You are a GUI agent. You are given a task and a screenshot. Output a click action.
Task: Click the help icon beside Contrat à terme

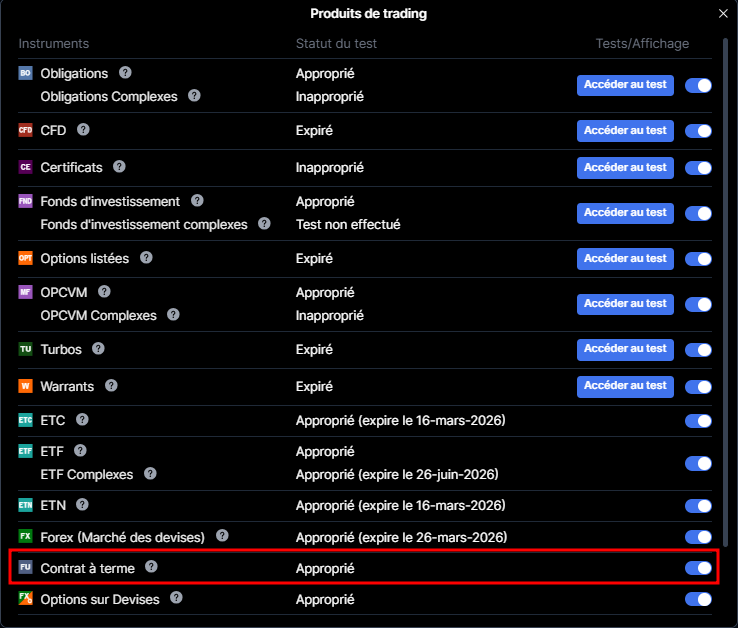pyautogui.click(x=151, y=567)
